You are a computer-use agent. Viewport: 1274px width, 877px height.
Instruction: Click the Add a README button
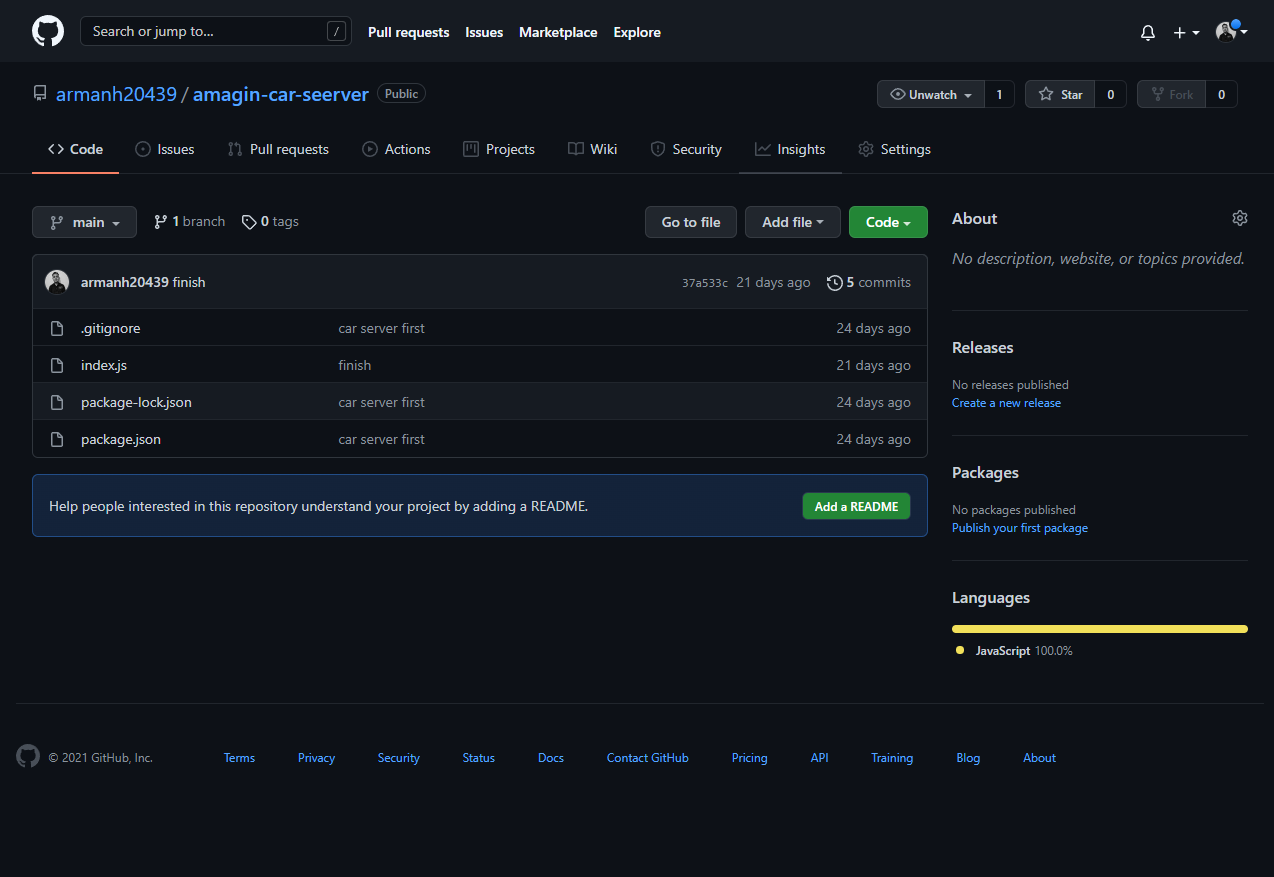click(x=856, y=506)
